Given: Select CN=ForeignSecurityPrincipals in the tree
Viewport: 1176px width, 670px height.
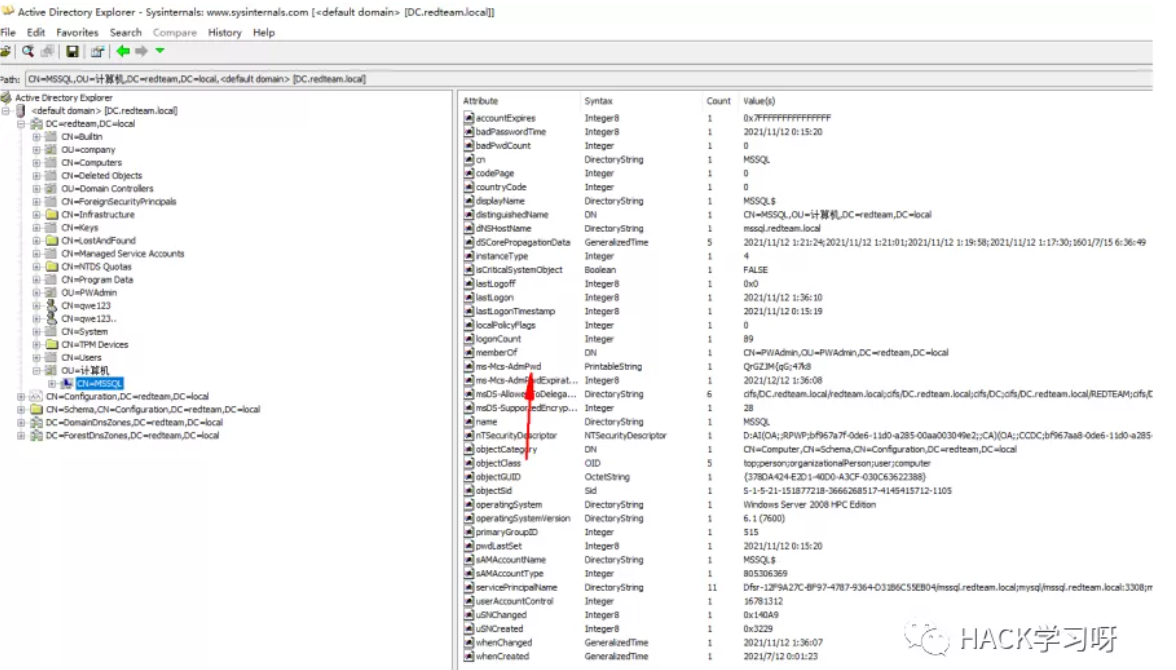Looking at the screenshot, I should [118, 201].
